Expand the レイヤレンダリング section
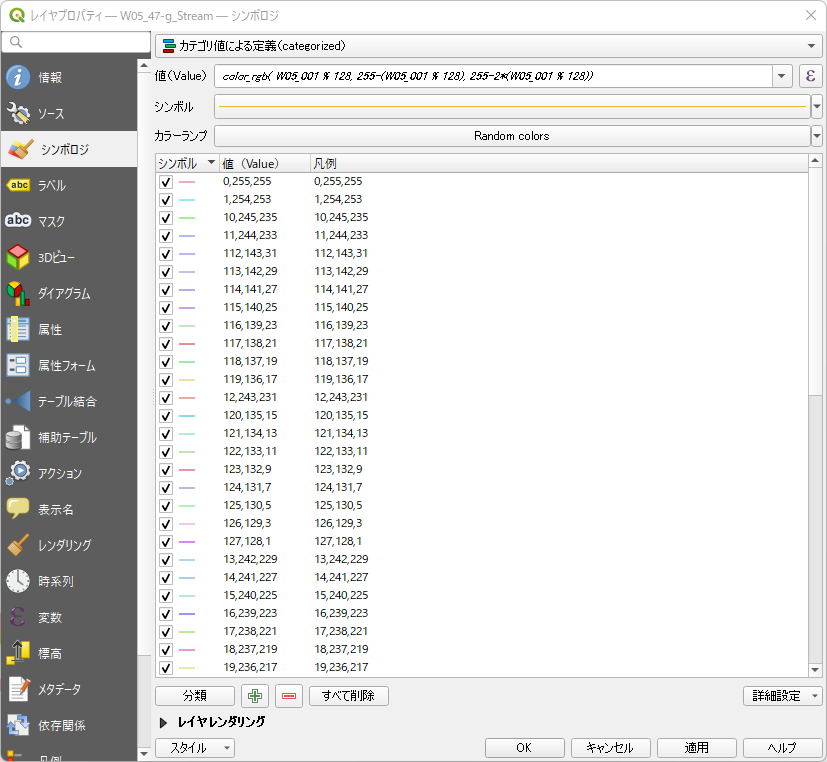Image resolution: width=827 pixels, height=762 pixels. click(164, 722)
